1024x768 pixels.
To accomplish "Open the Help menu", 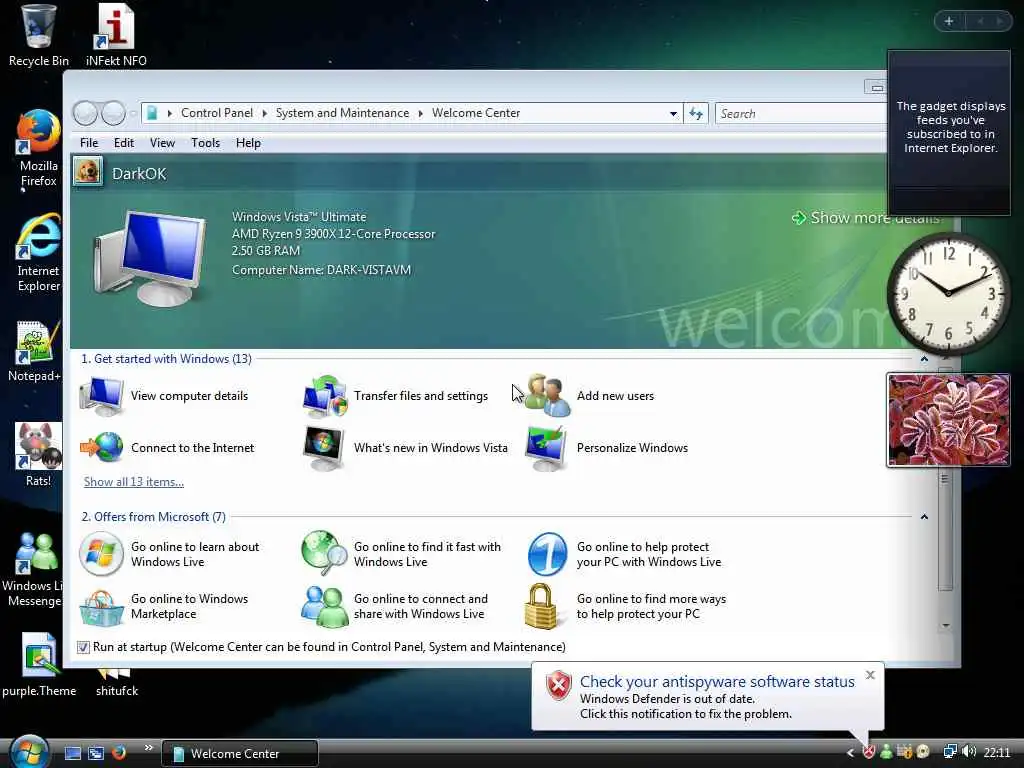I will (248, 143).
